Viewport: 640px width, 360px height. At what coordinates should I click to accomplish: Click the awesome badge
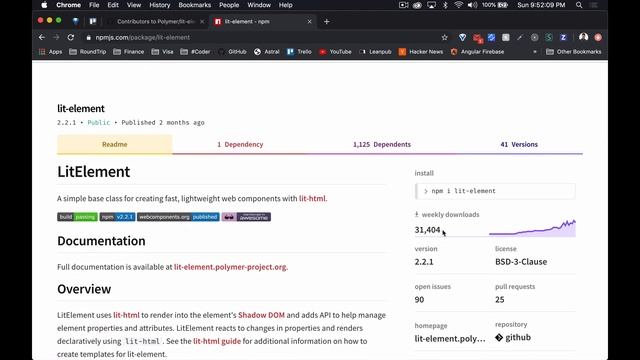click(246, 217)
